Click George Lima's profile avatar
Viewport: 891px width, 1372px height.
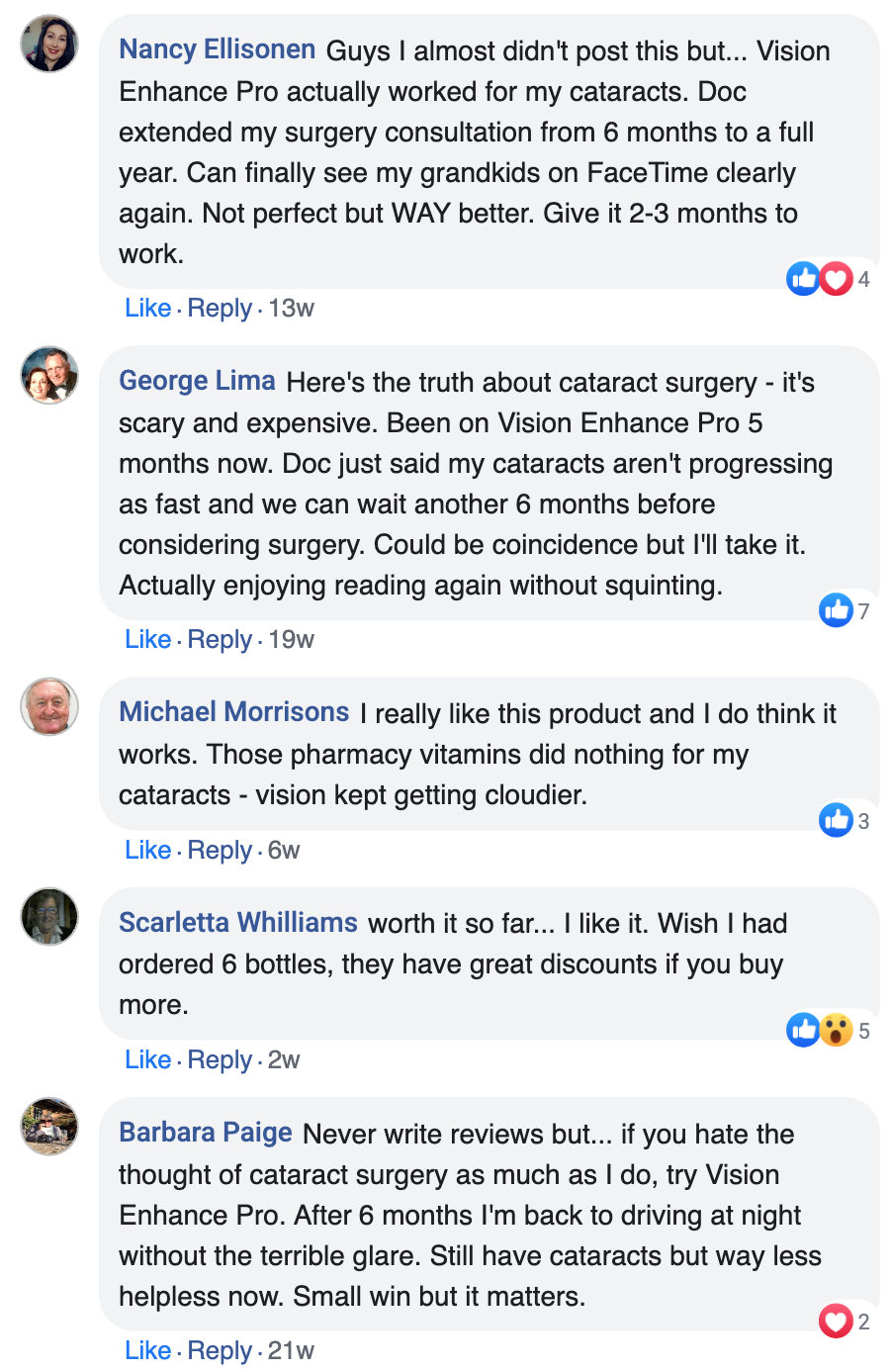(49, 375)
